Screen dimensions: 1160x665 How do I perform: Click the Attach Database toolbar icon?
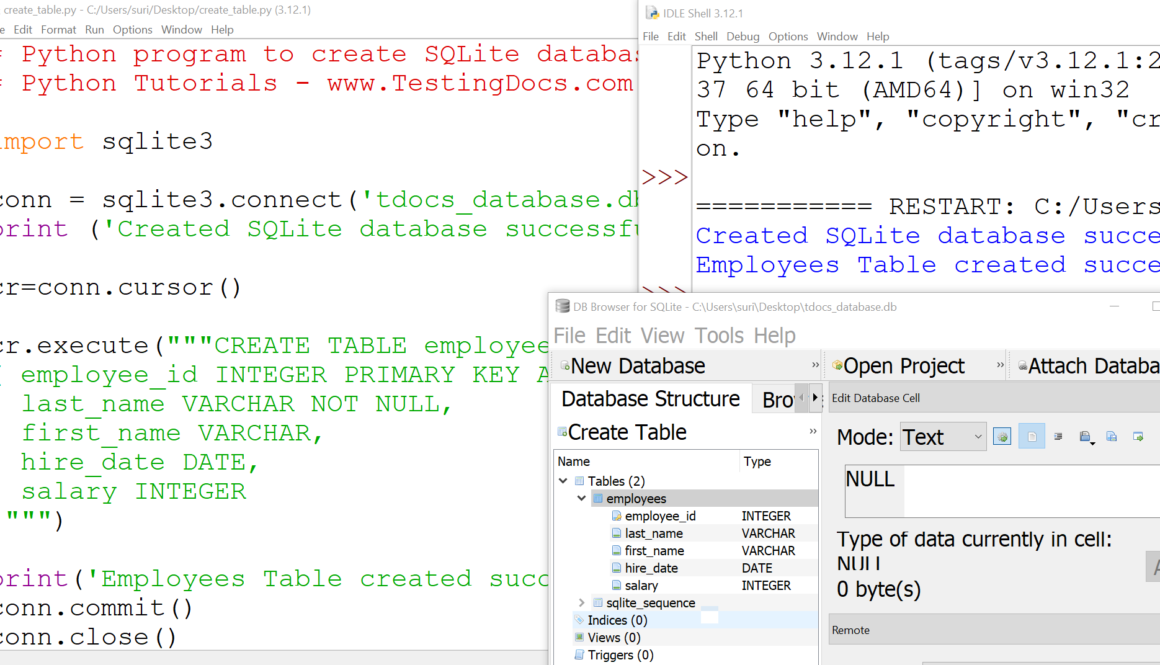pyautogui.click(x=1022, y=367)
